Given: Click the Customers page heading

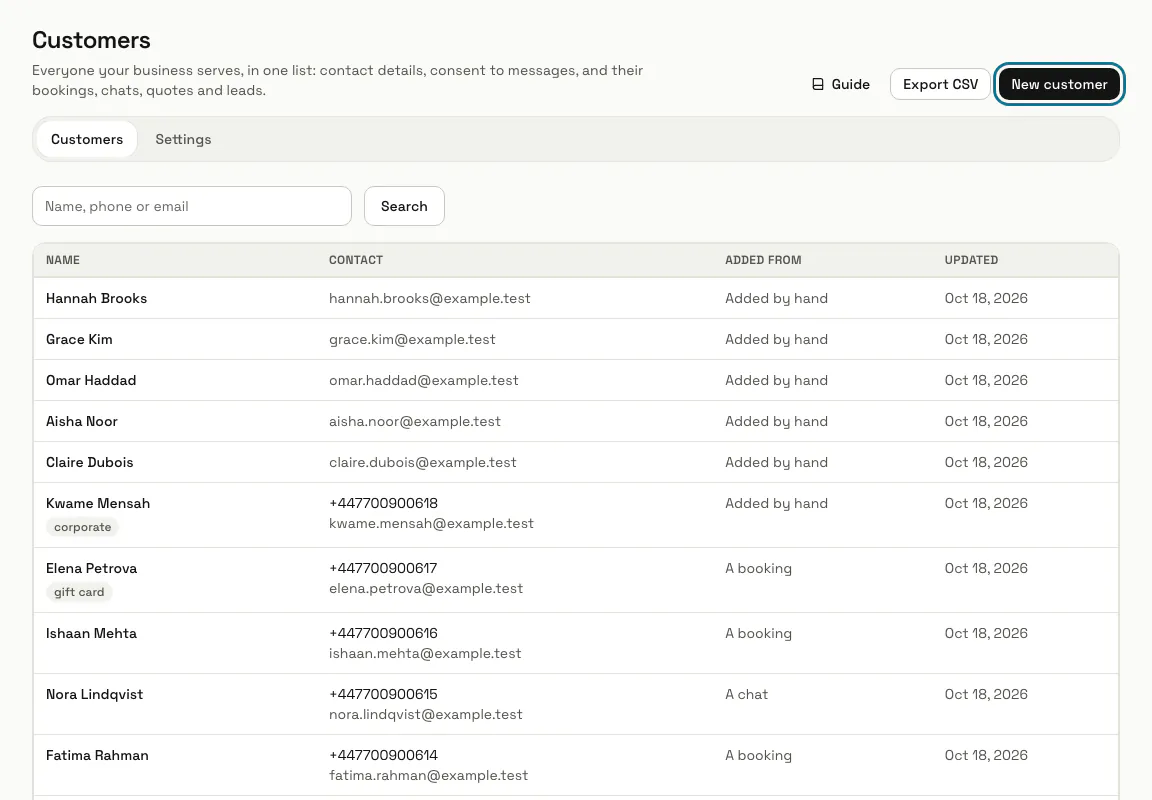Looking at the screenshot, I should click(x=91, y=40).
